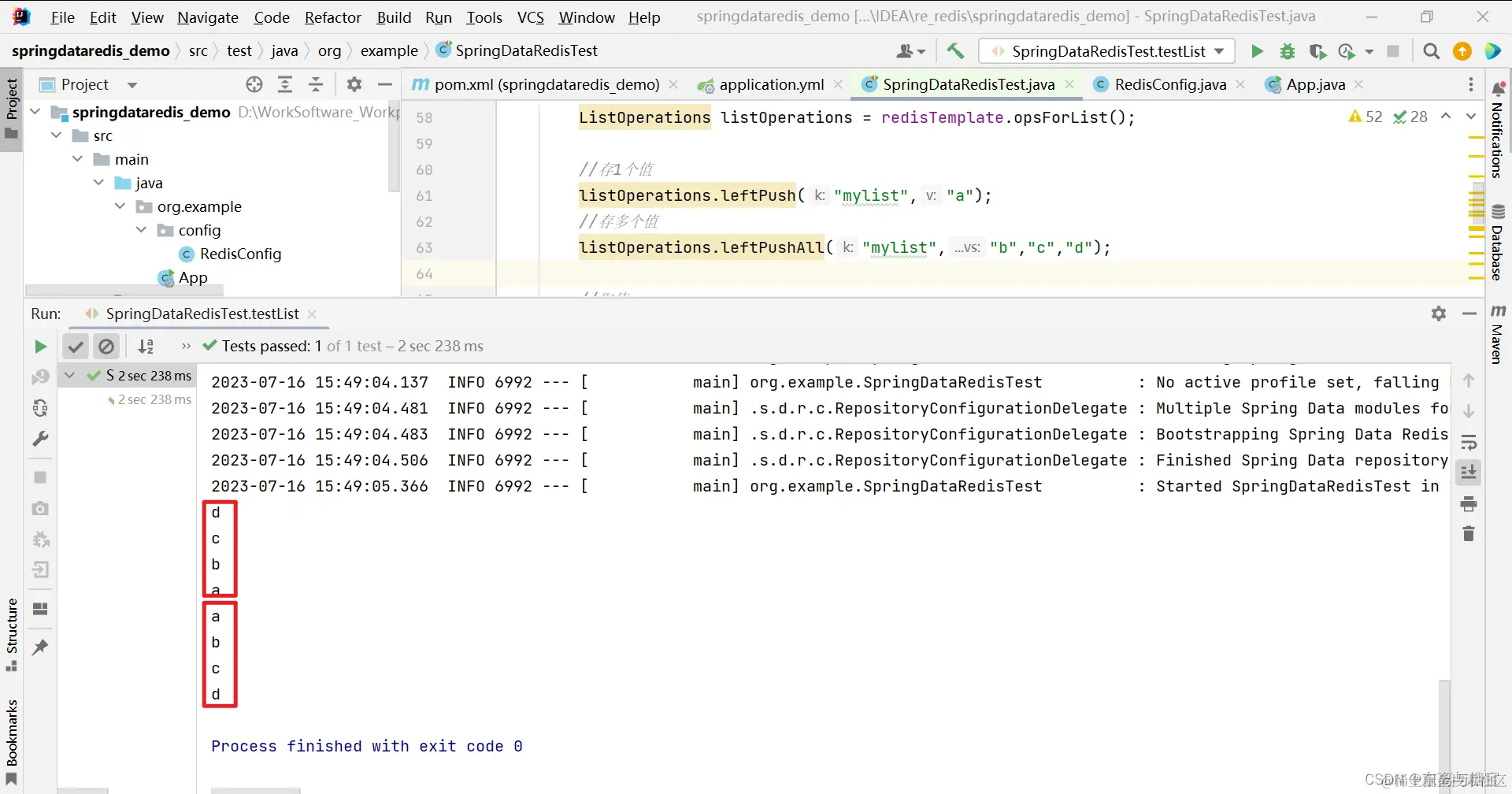1512x794 pixels.
Task: Toggle show passed tests checkmark
Action: point(76,347)
